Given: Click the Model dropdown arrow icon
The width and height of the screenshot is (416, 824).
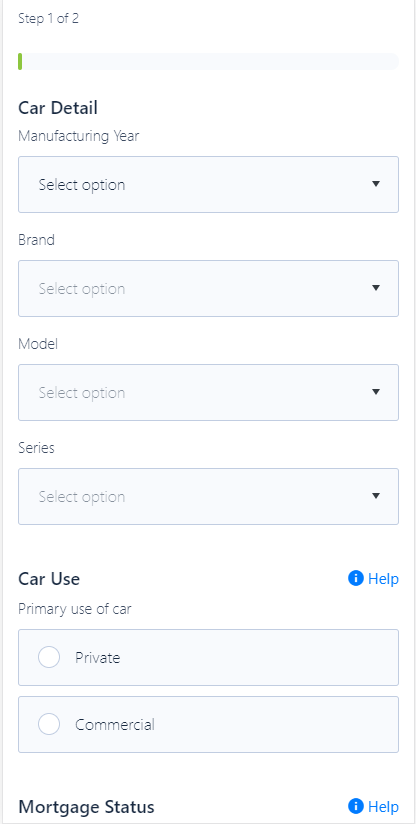Looking at the screenshot, I should click(376, 392).
